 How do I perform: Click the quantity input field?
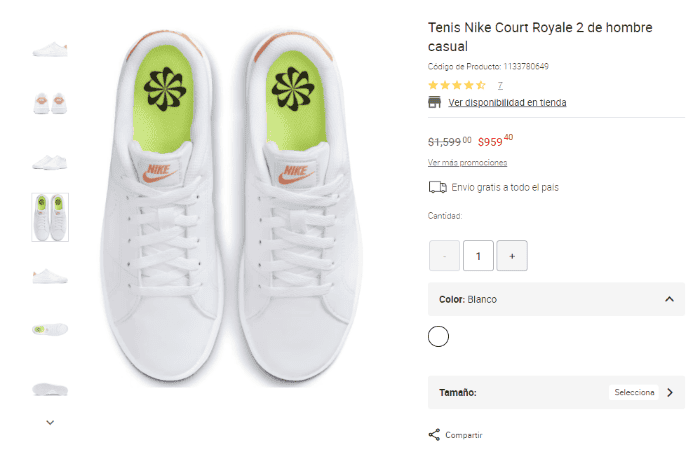coord(478,256)
